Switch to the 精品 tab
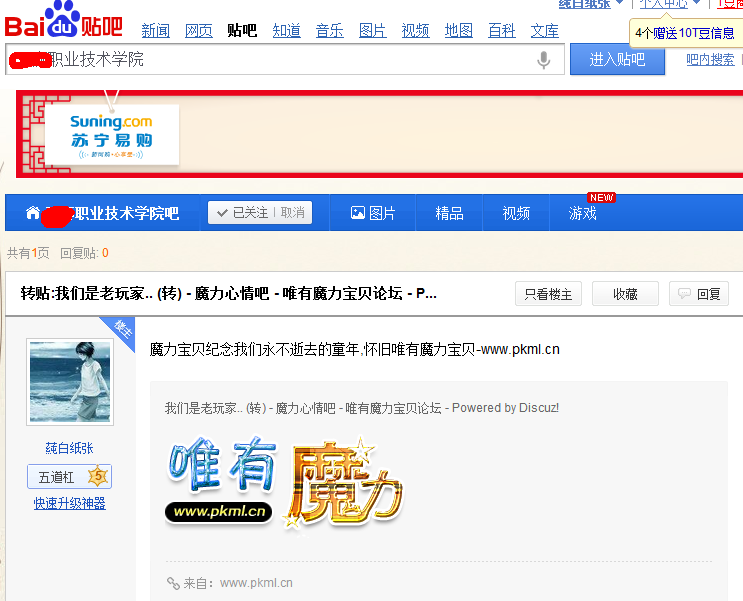The width and height of the screenshot is (743, 601). coord(449,213)
